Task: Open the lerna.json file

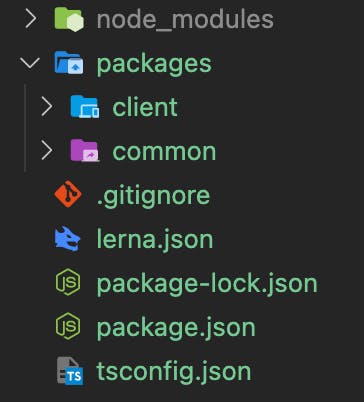Action: point(155,240)
